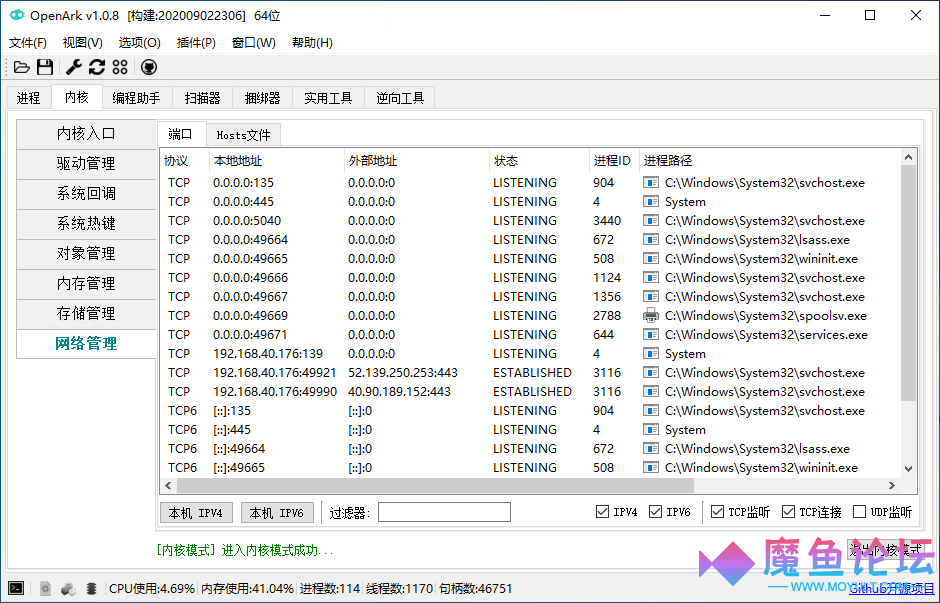Screen dimensions: 940x603
Task: Click the CPU使用:4.69% status entry
Action: click(x=151, y=589)
